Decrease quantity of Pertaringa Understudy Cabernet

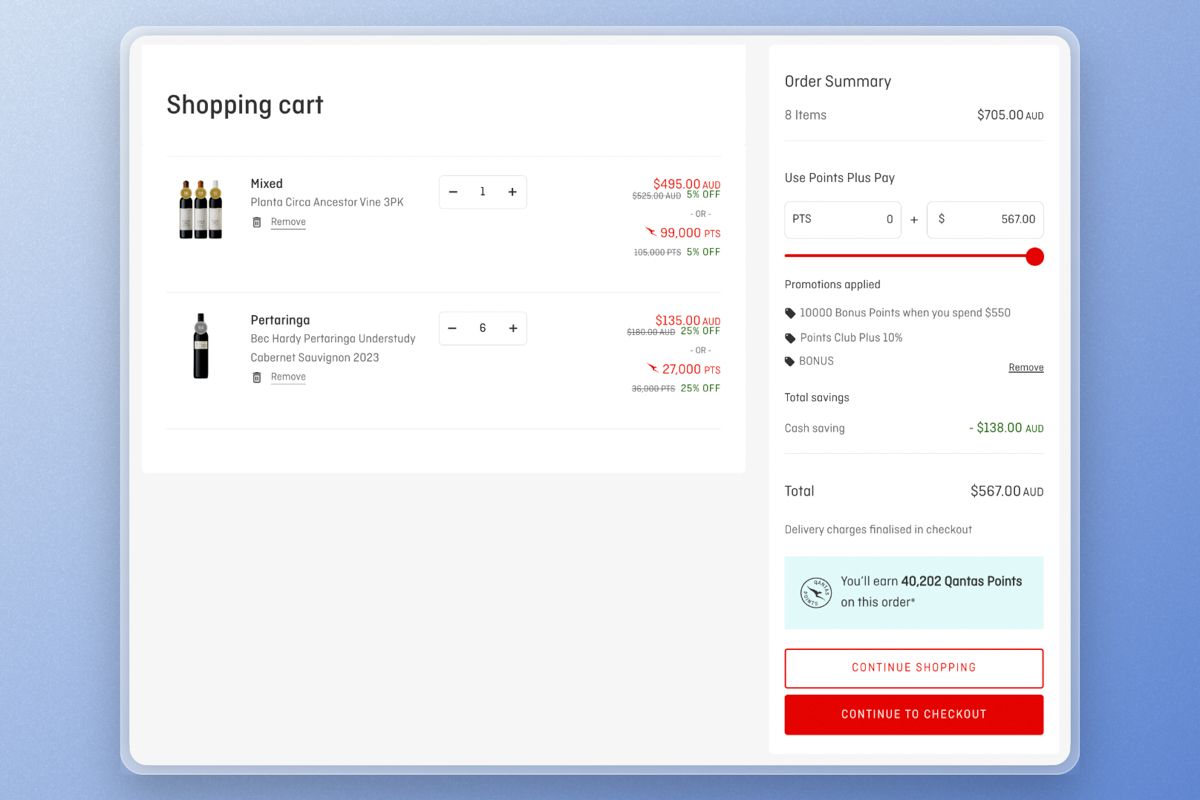coord(453,328)
